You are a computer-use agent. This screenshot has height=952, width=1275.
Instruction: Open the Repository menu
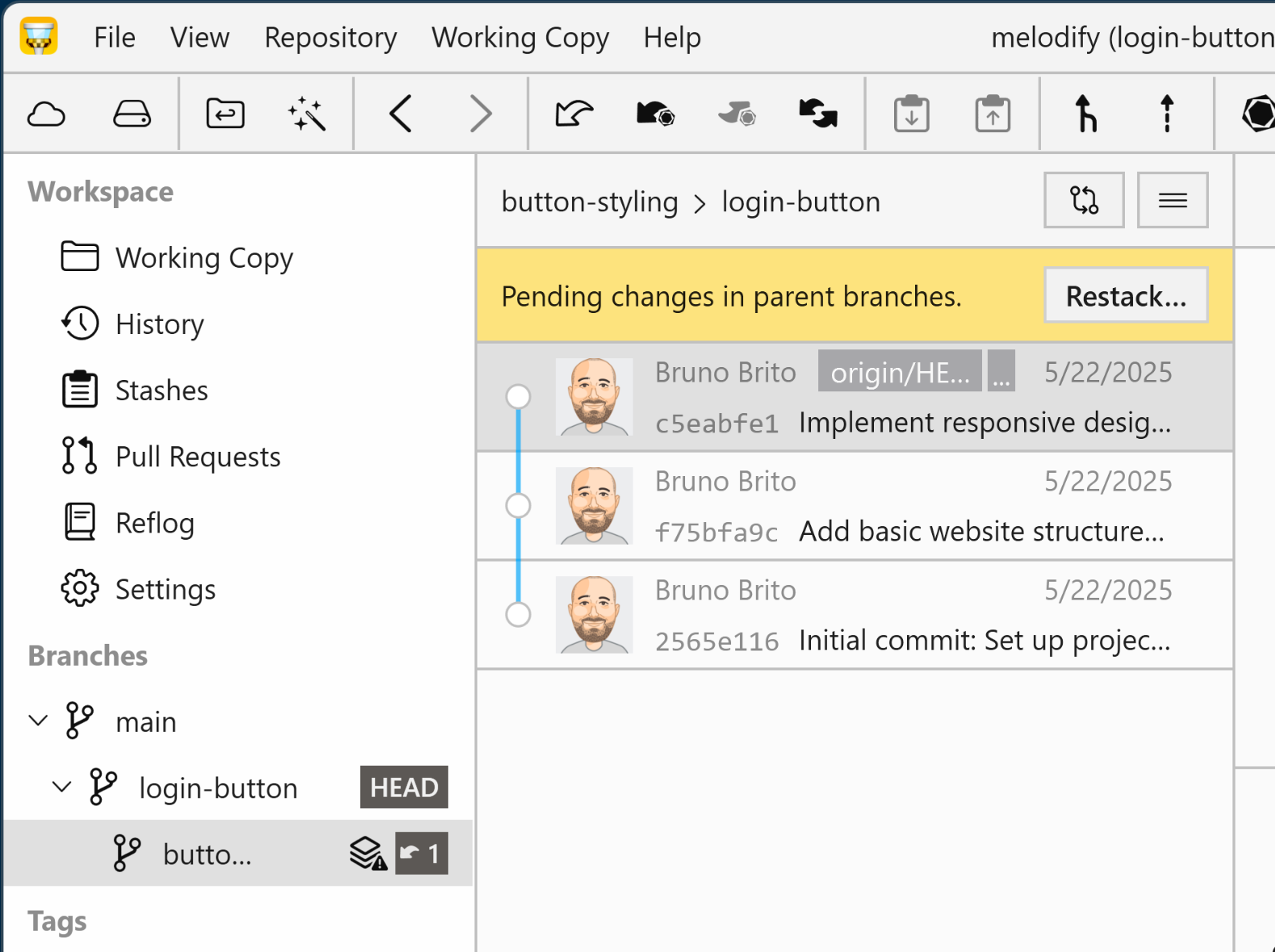330,38
